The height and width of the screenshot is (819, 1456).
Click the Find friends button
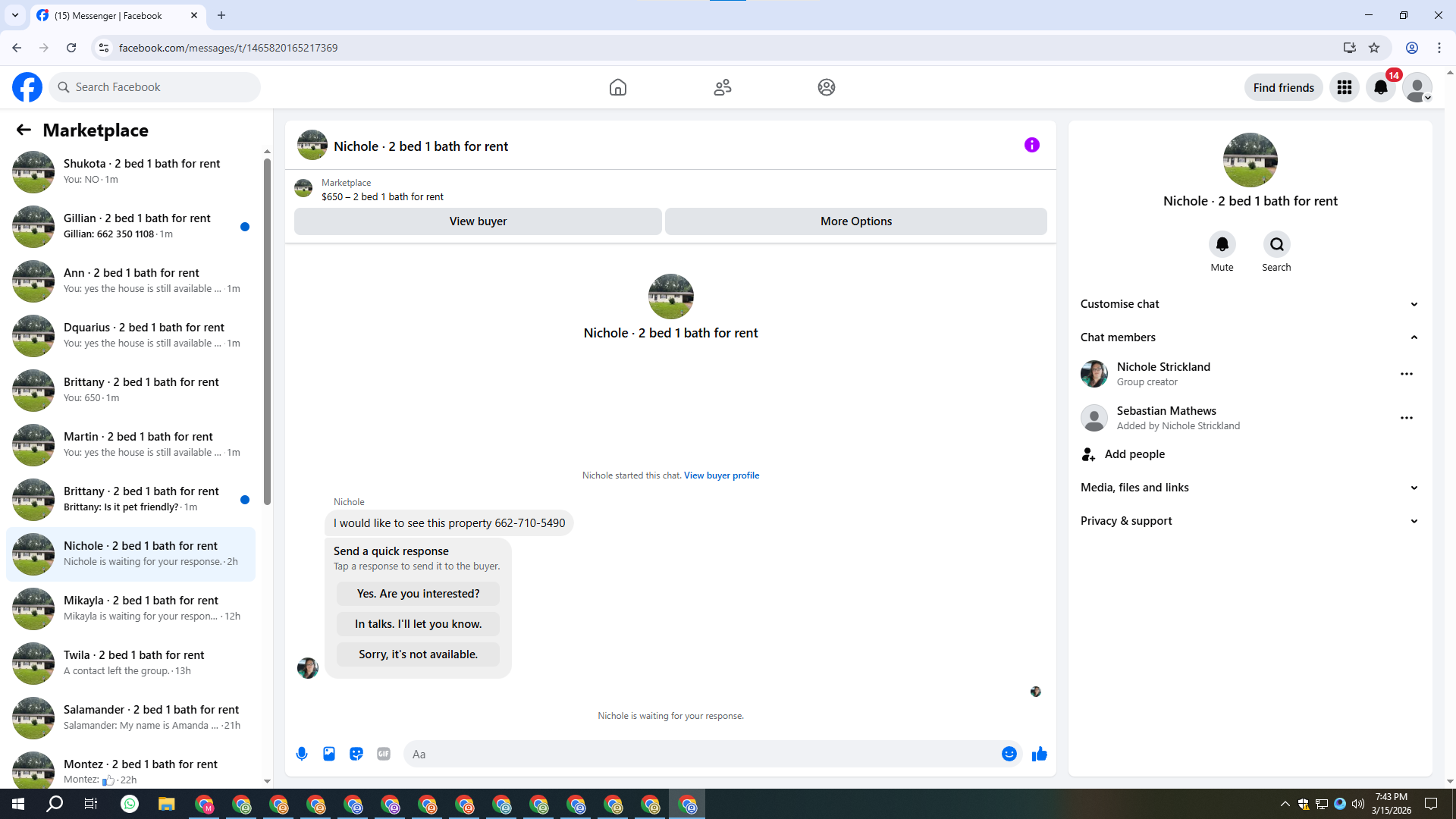tap(1284, 87)
